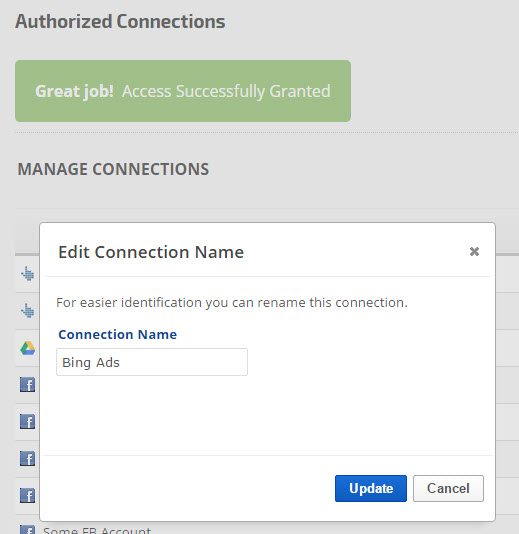
Task: Click the rename this connection description text
Action: coord(232,302)
